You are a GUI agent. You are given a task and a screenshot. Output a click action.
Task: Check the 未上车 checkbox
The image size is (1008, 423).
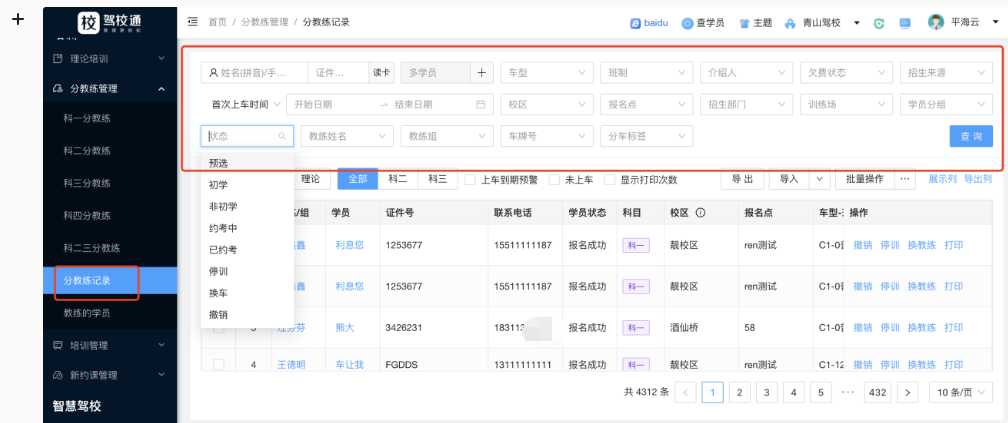555,180
